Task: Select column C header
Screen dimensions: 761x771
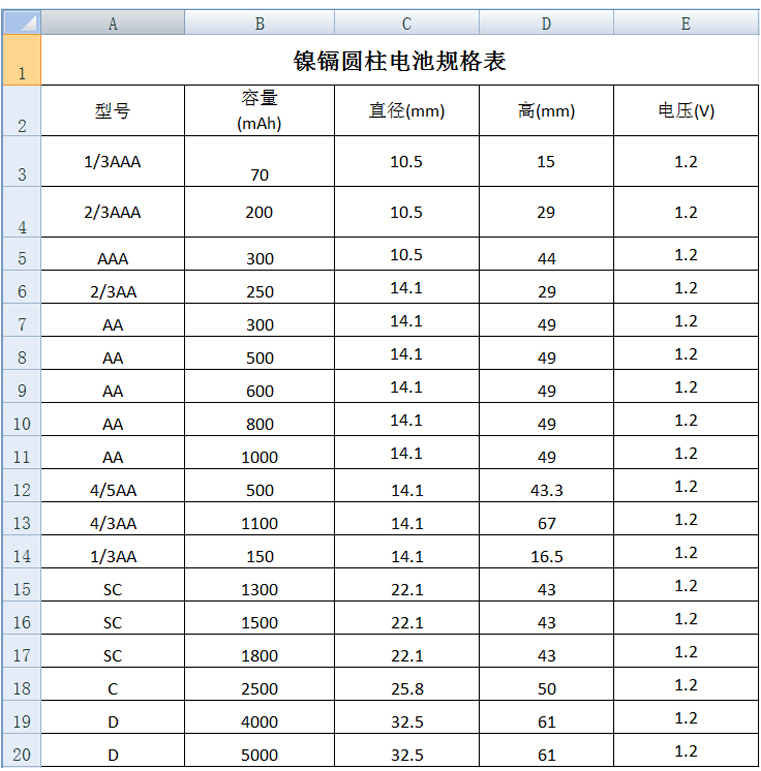Action: pos(407,22)
